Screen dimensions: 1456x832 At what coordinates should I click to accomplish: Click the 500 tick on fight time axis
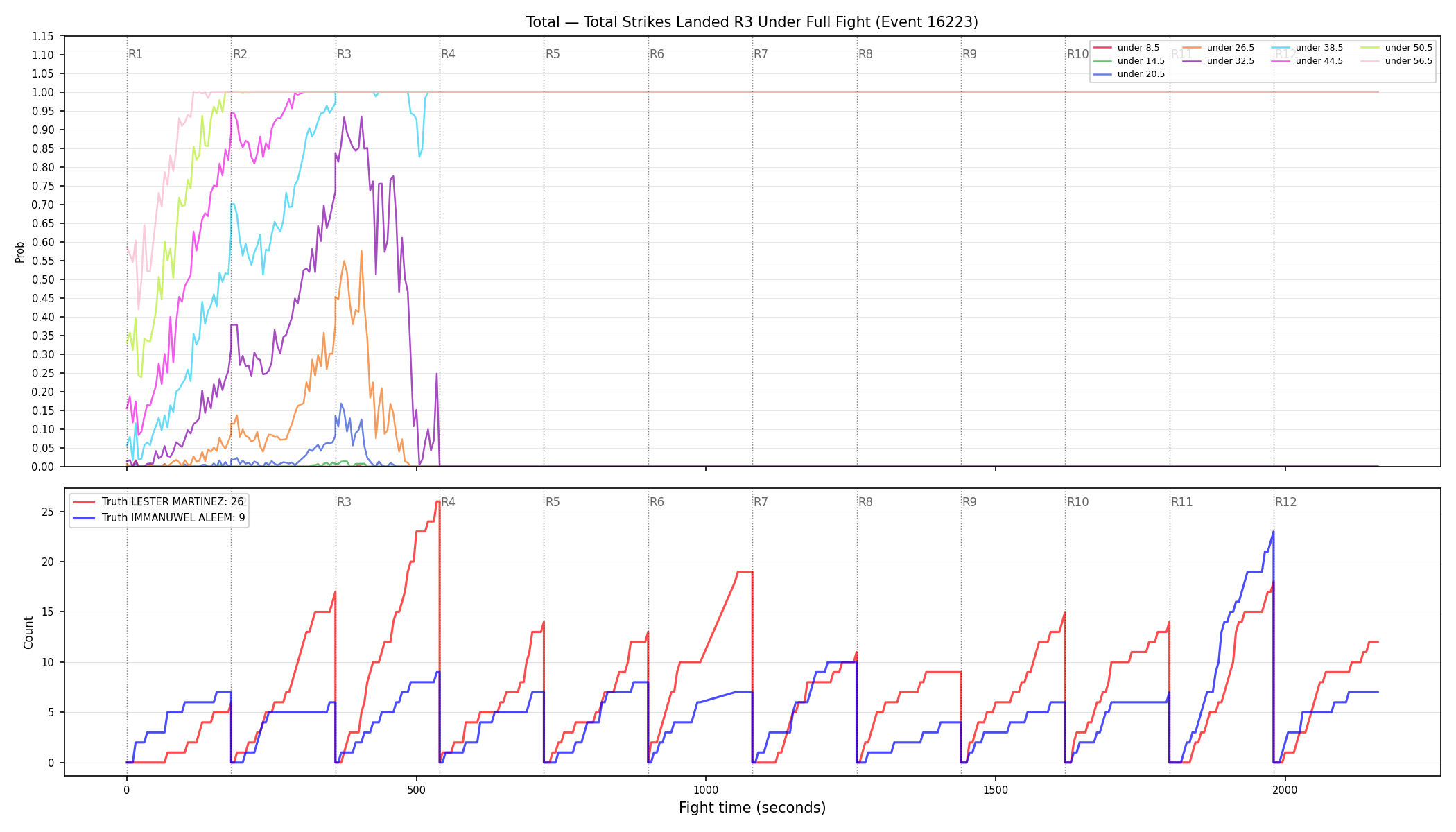click(x=416, y=790)
